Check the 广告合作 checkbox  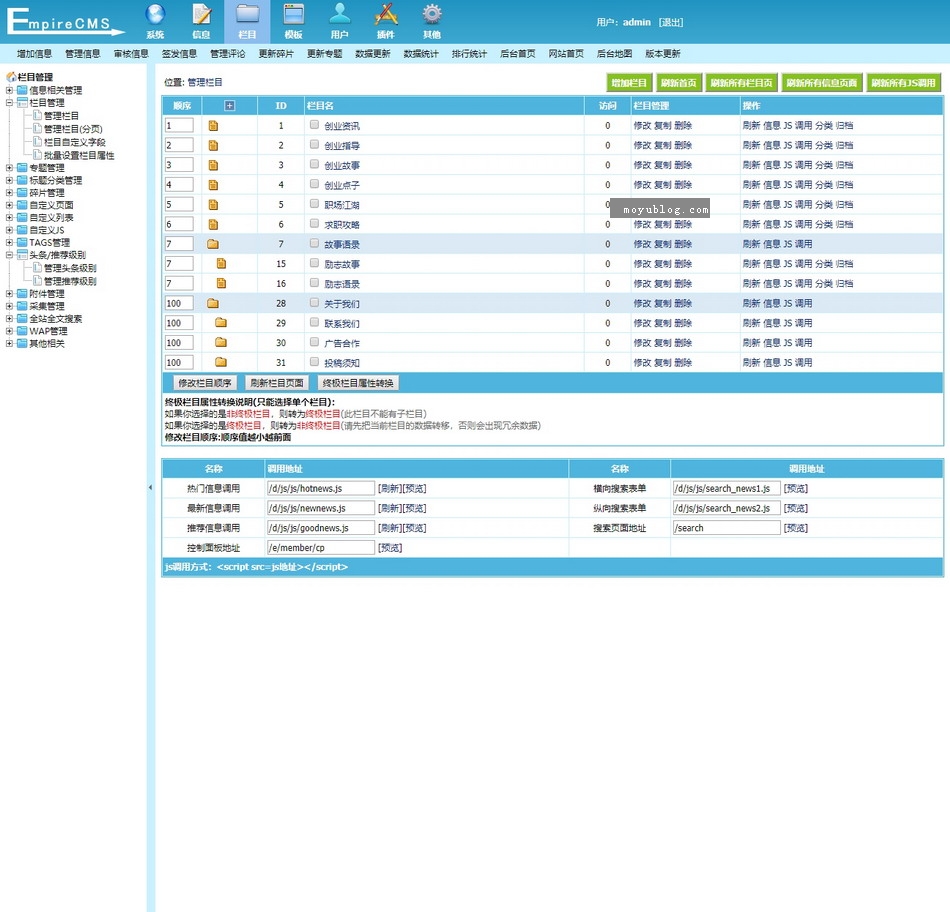[314, 342]
